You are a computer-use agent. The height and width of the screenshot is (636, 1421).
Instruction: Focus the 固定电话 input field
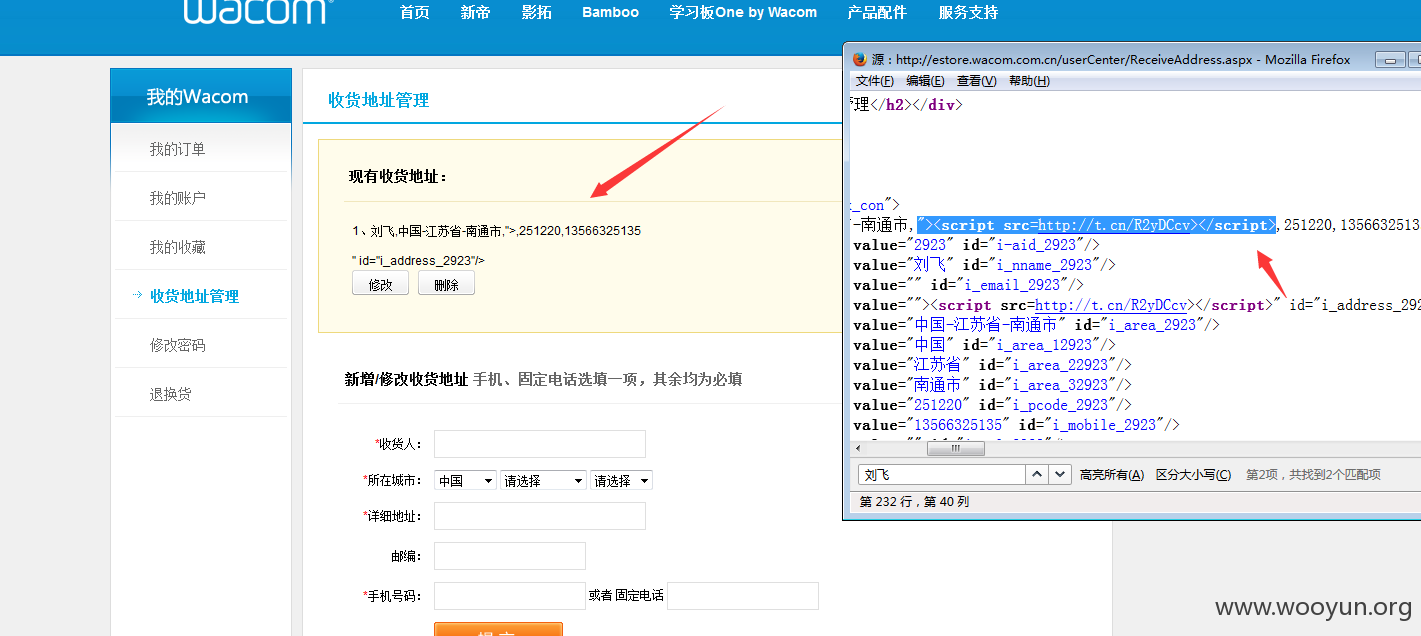pos(743,596)
